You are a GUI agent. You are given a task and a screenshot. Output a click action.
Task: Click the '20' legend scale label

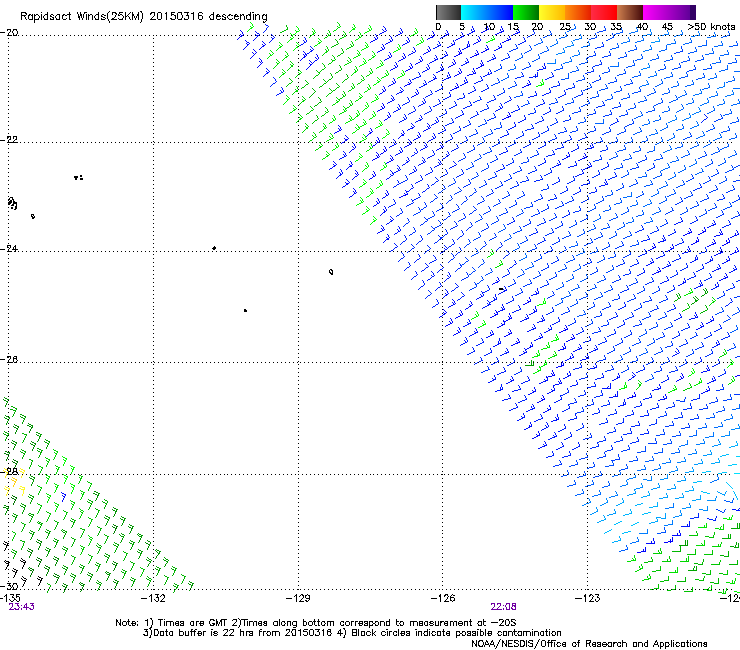[538, 27]
